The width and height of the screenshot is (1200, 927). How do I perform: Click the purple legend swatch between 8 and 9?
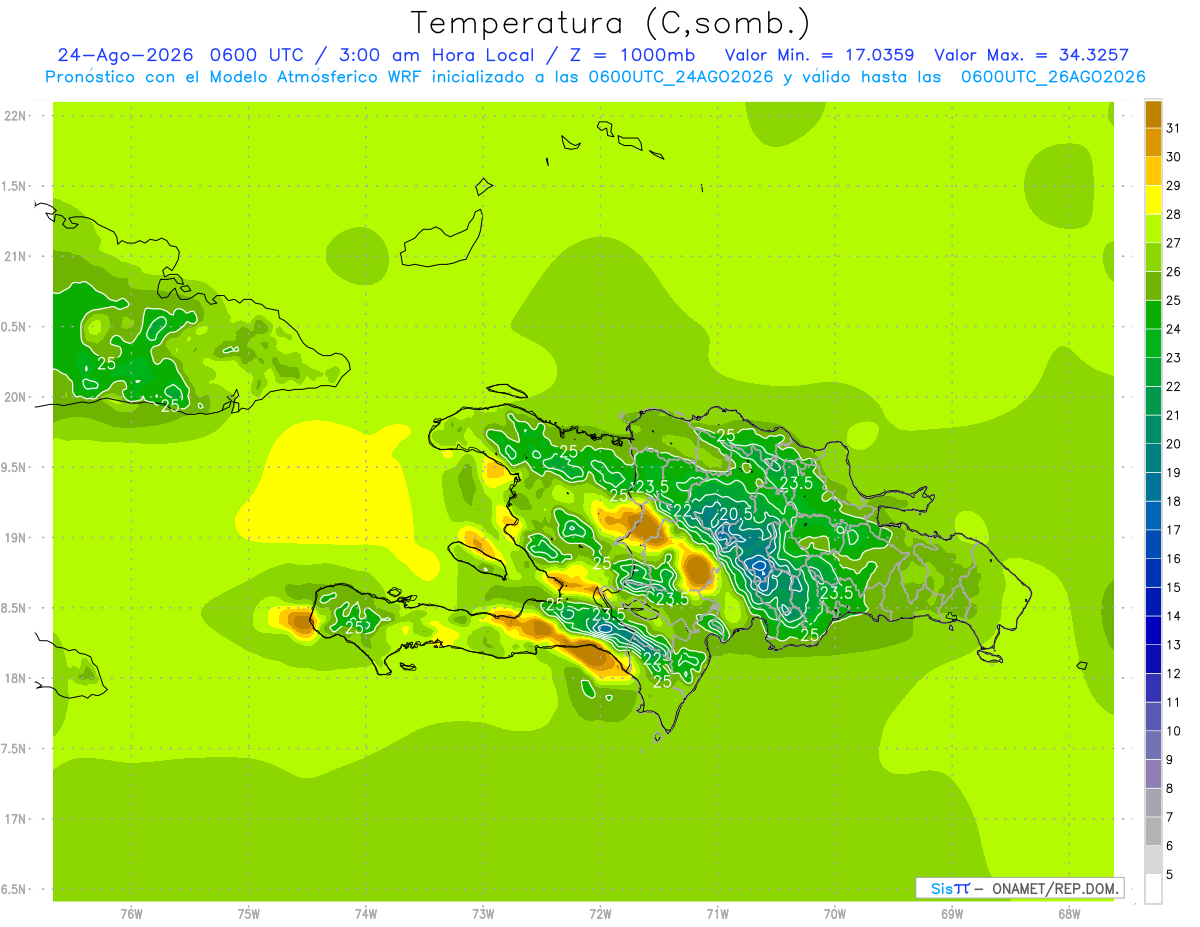1153,775
